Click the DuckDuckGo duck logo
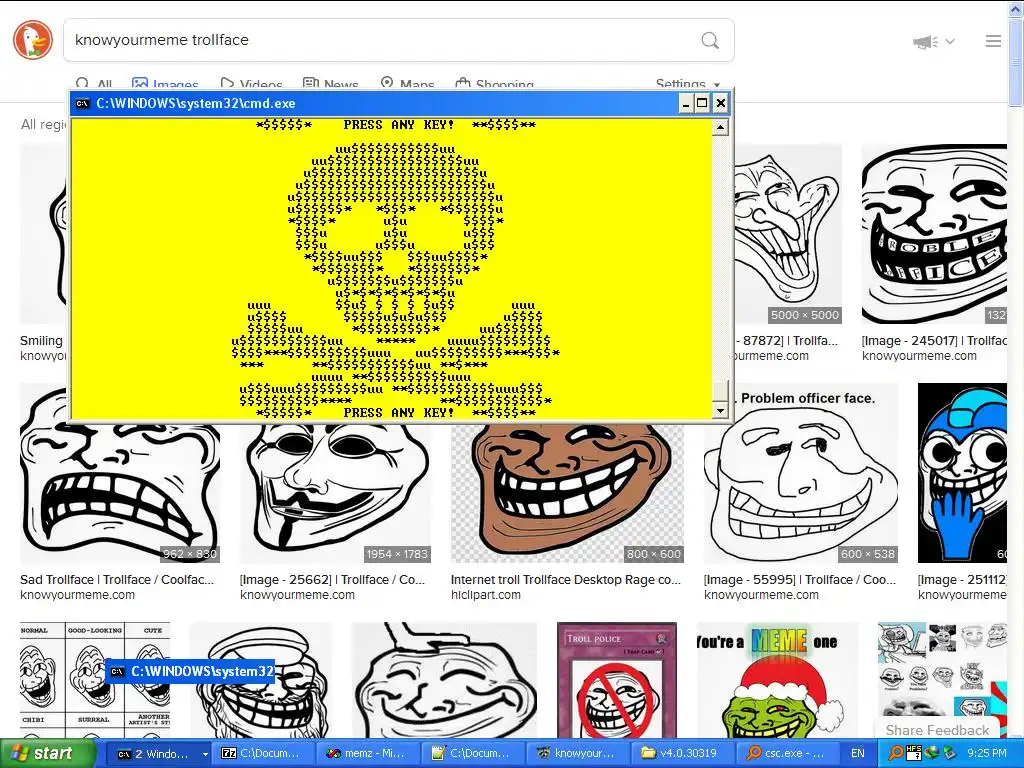1024x768 pixels. coord(33,40)
